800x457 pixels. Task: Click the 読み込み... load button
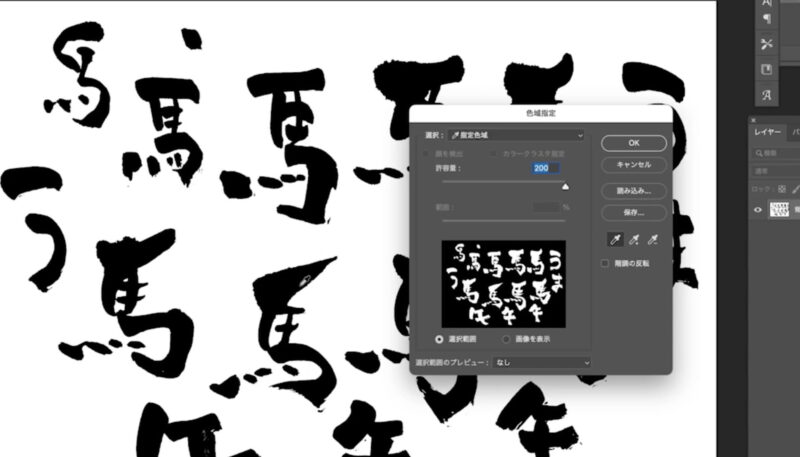[x=634, y=191]
